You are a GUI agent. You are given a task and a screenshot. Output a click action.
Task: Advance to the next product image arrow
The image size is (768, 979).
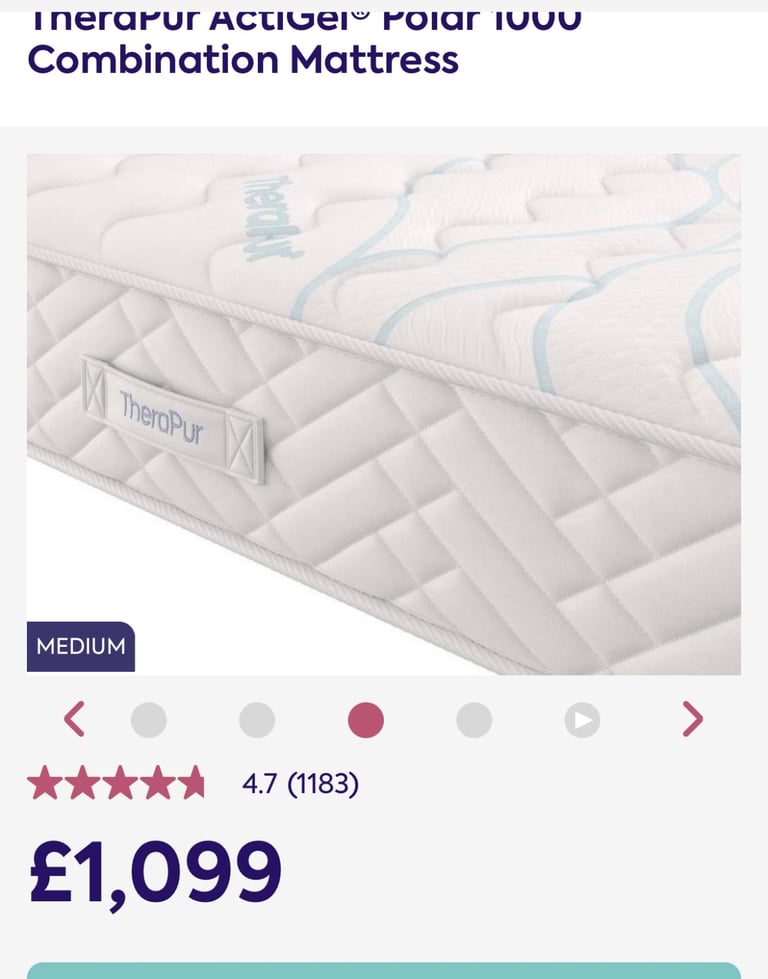692,719
